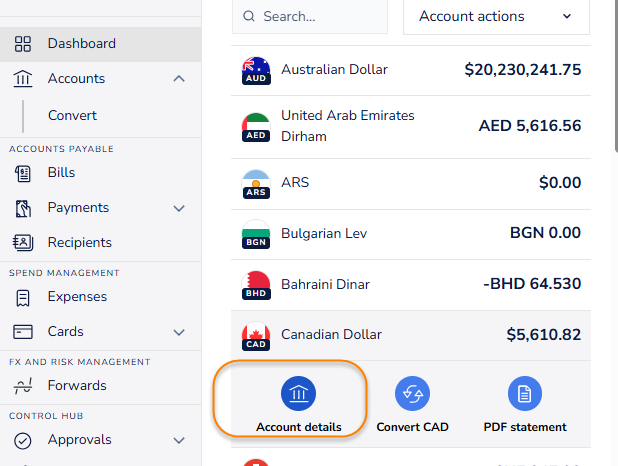The width and height of the screenshot is (618, 466).
Task: Select the United Arab Emirates Dirham row
Action: (410, 126)
